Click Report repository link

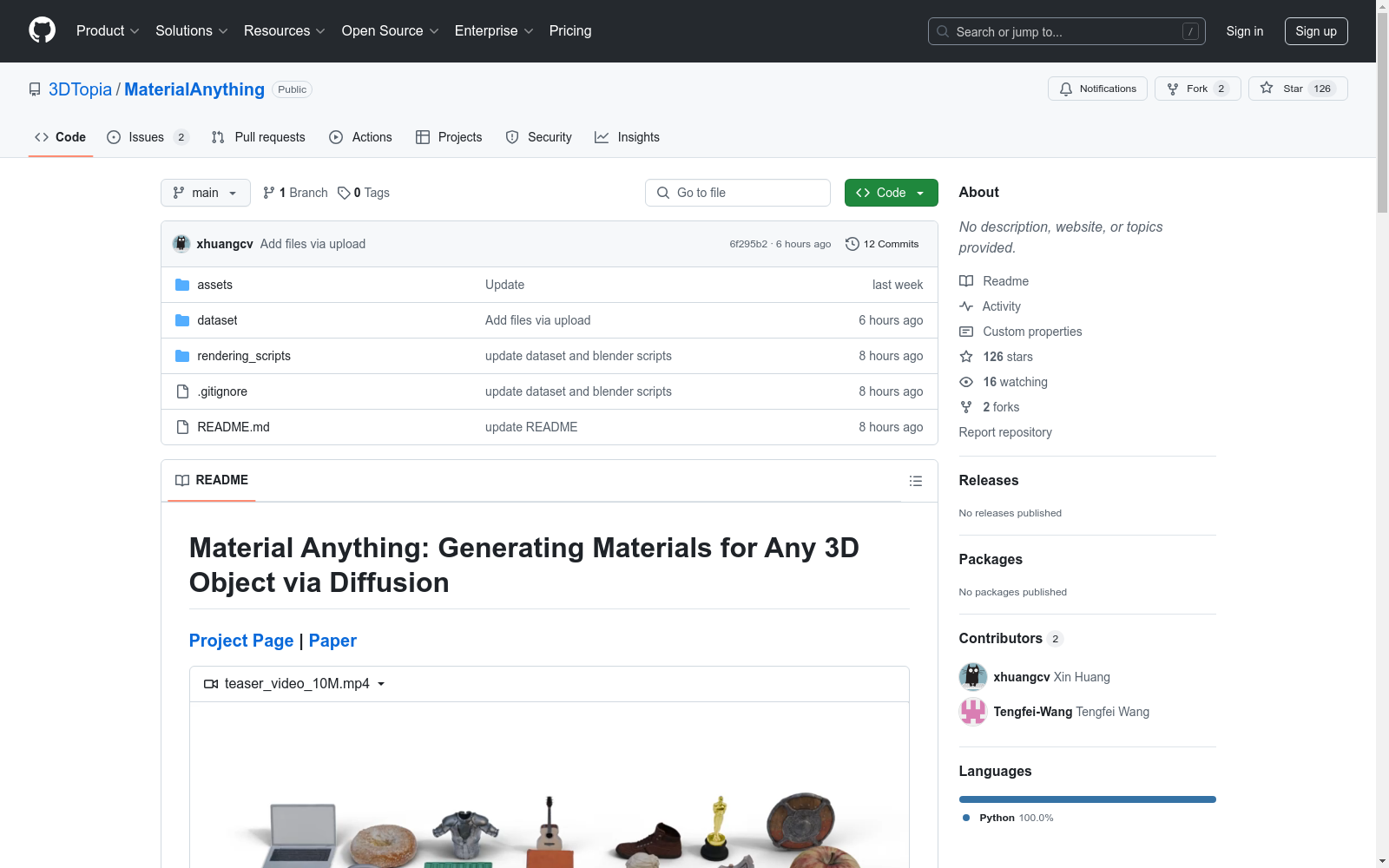(1005, 432)
